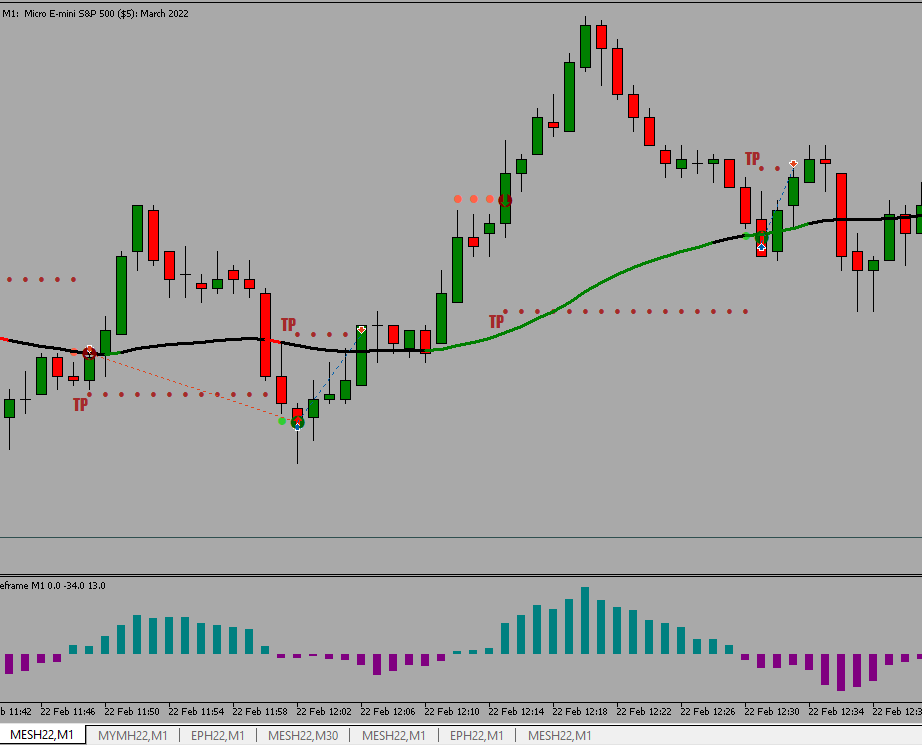This screenshot has width=922, height=746.
Task: Click the '22 Feb 11:58' time axis label
Action: coord(260,711)
